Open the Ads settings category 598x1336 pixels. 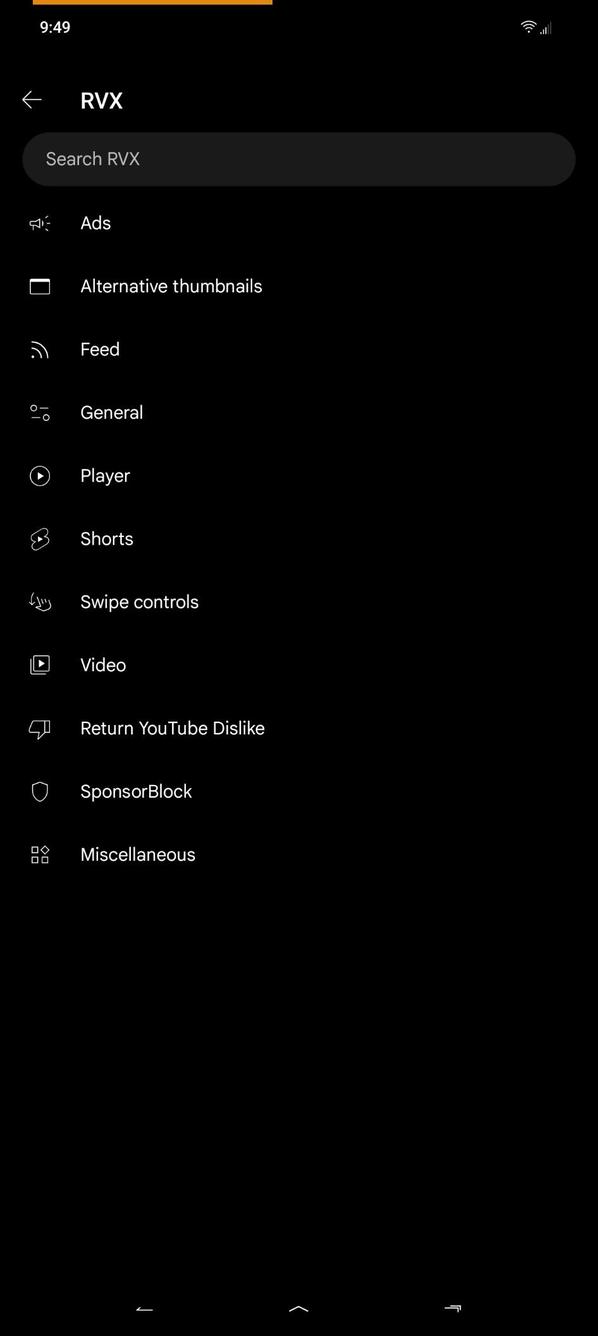[x=95, y=223]
